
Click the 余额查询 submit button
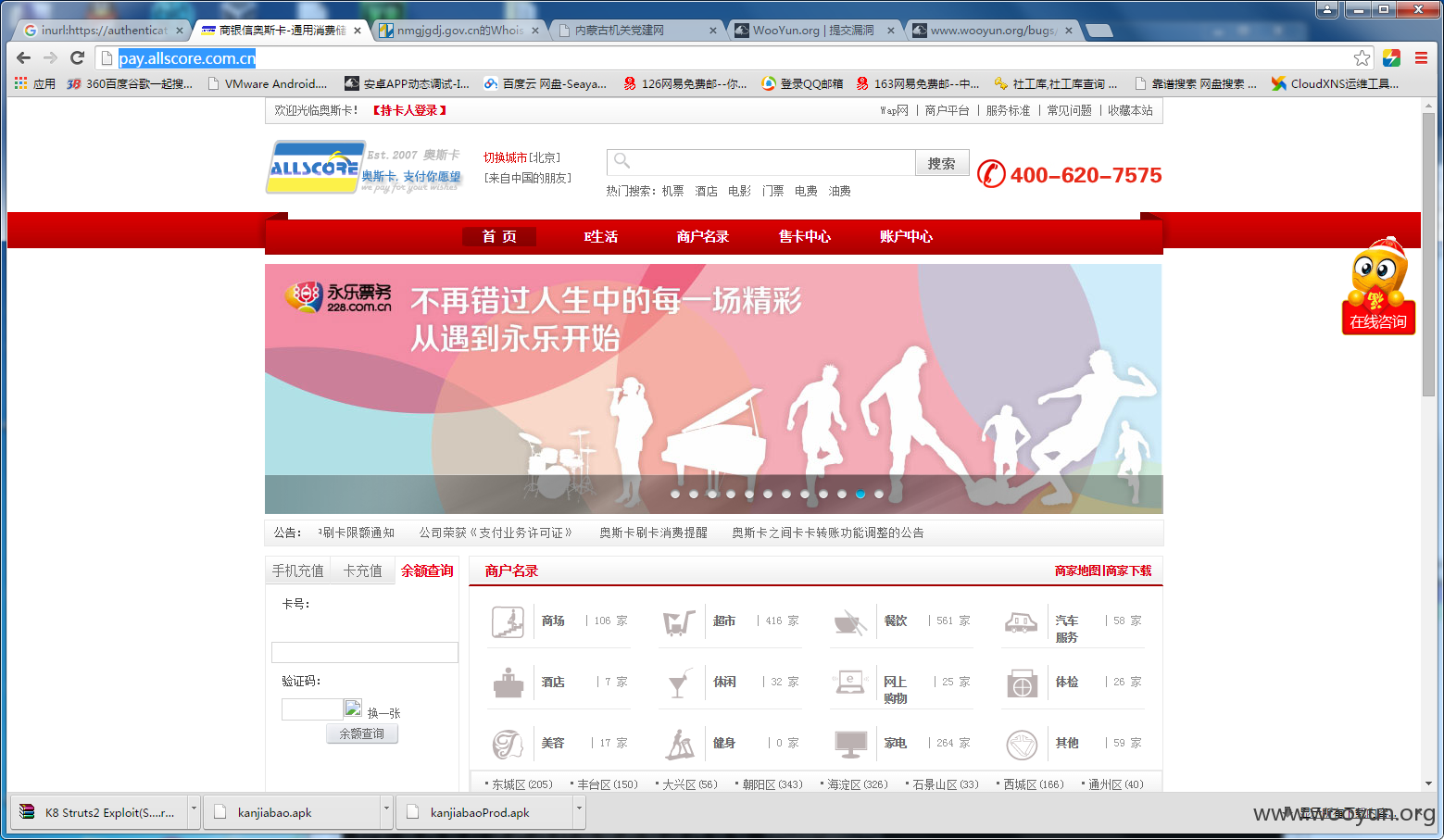point(362,733)
